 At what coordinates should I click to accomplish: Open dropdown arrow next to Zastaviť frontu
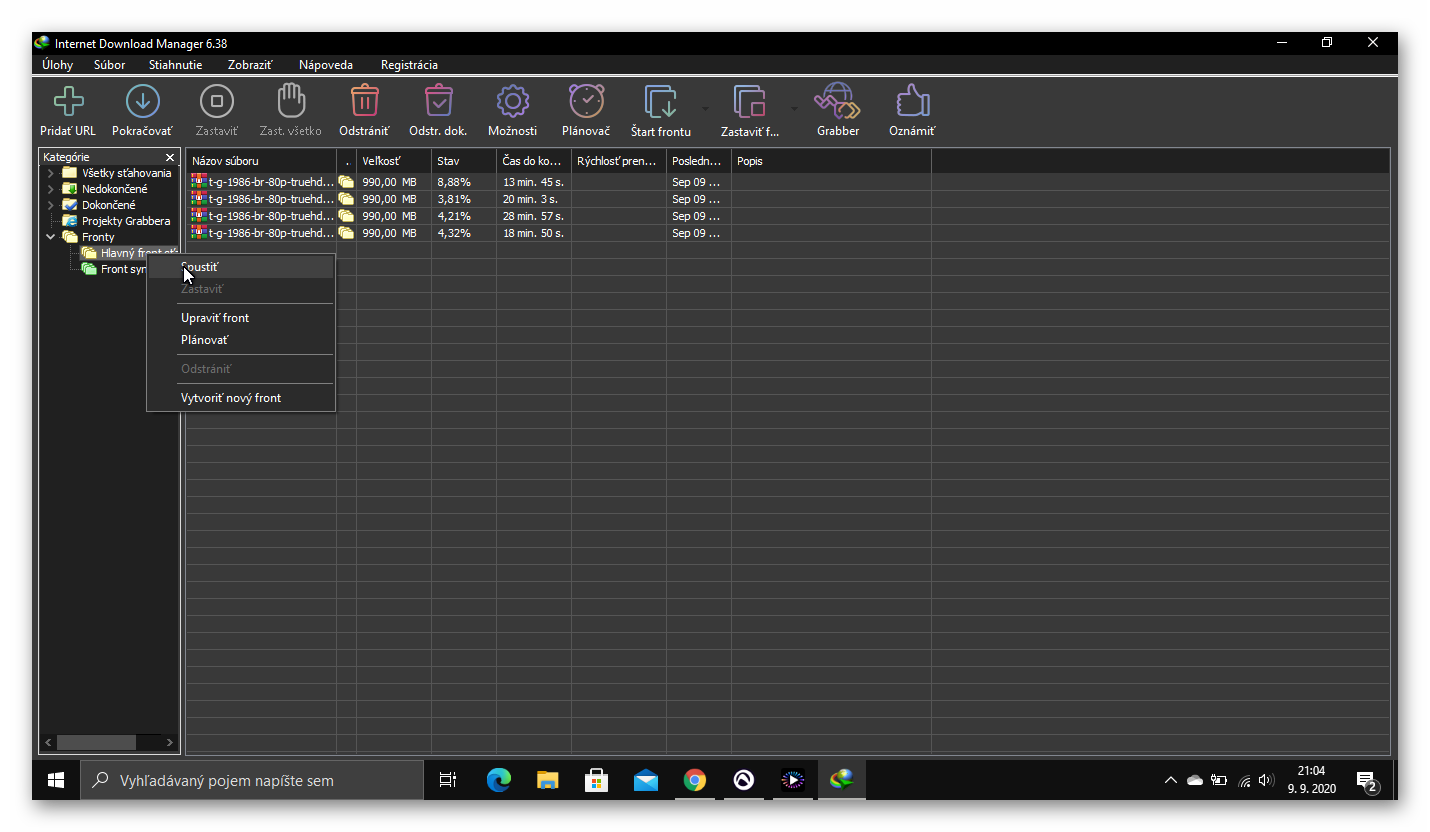coord(794,108)
